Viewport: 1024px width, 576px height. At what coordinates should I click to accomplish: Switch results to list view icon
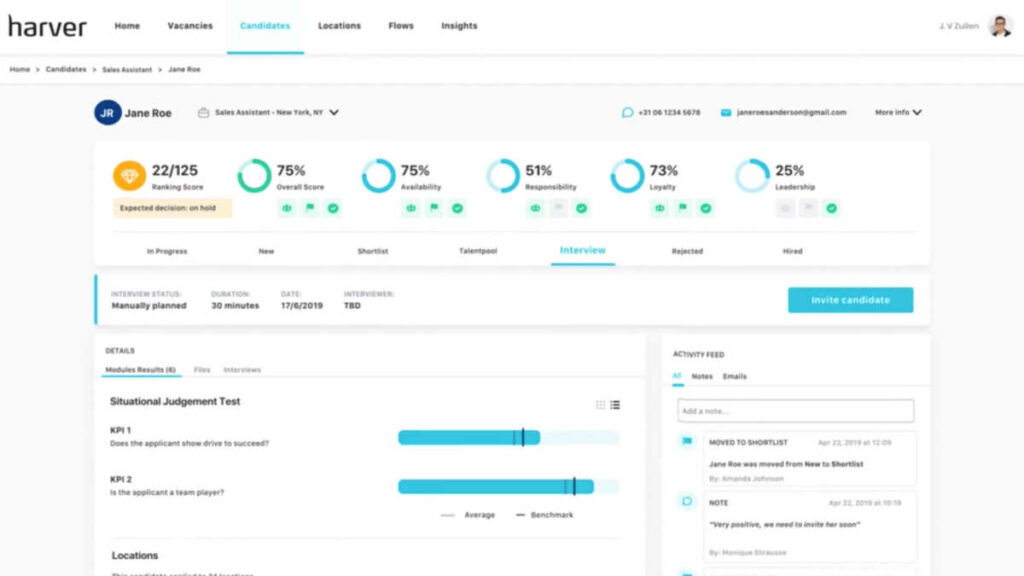coord(615,405)
